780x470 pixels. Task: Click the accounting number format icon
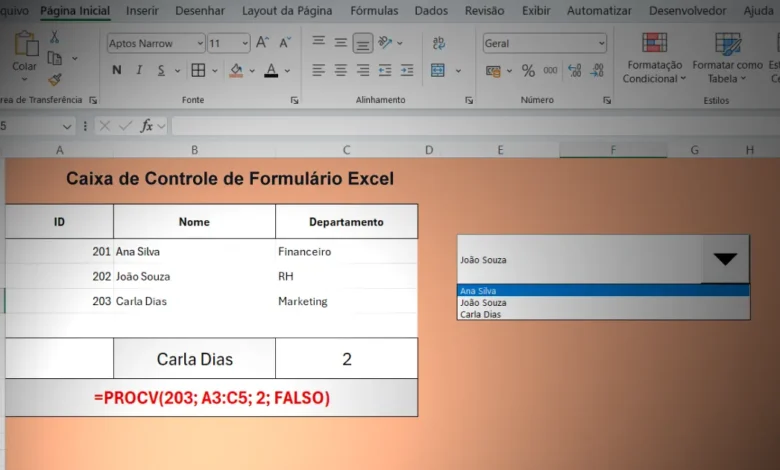(493, 71)
